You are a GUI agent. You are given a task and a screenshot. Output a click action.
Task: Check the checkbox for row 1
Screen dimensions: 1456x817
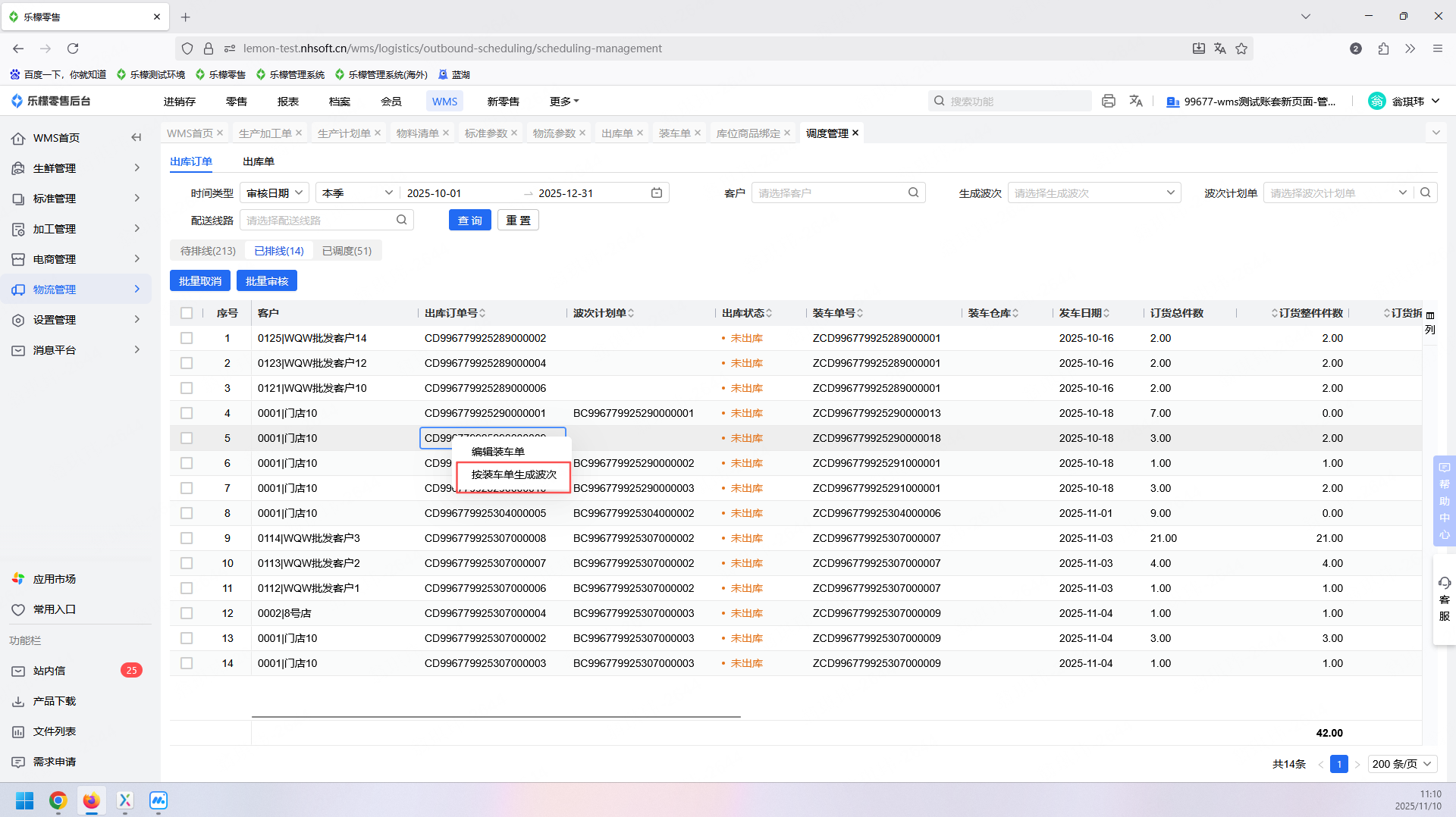point(187,338)
